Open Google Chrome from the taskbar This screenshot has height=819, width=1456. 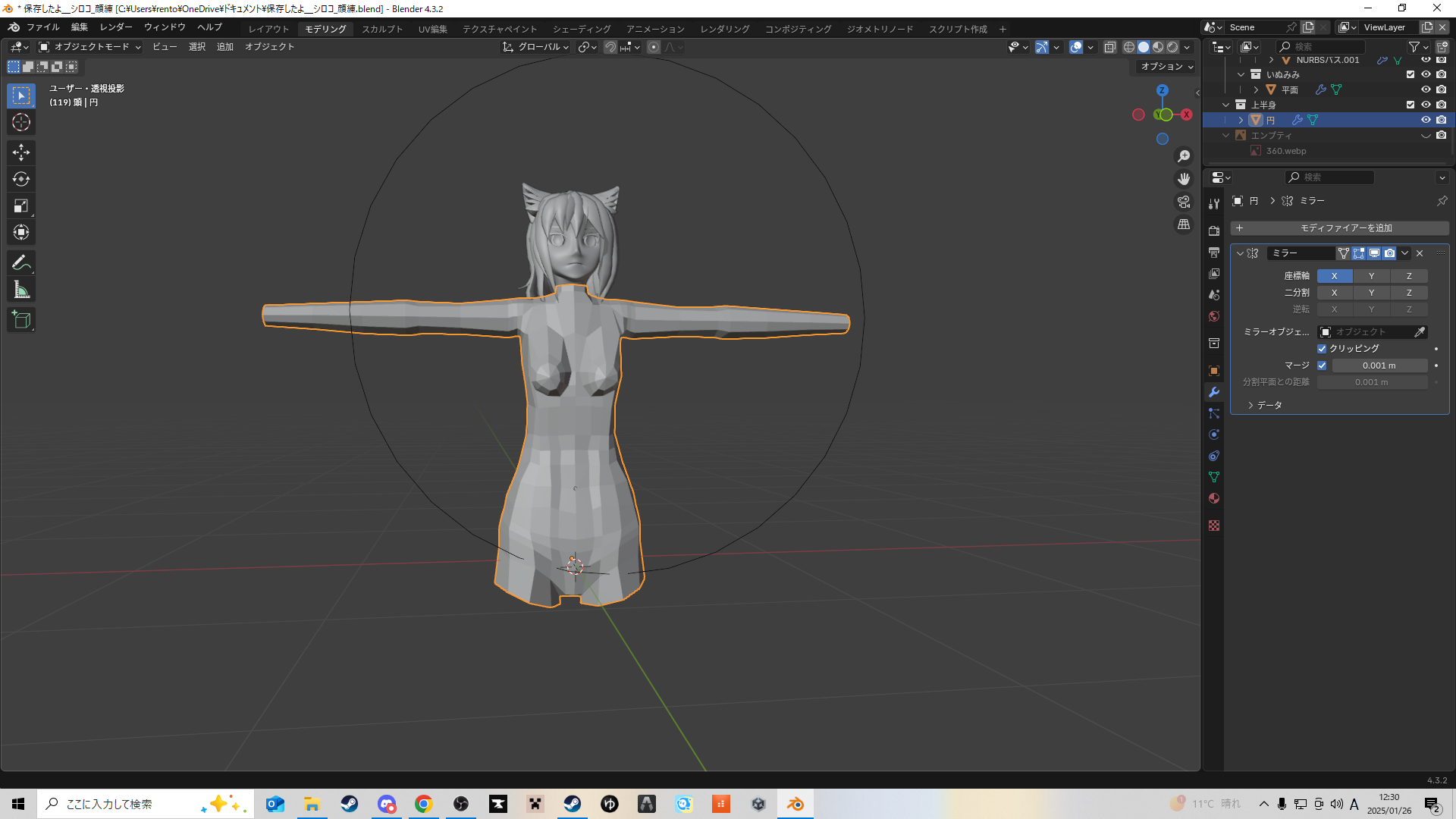[424, 804]
